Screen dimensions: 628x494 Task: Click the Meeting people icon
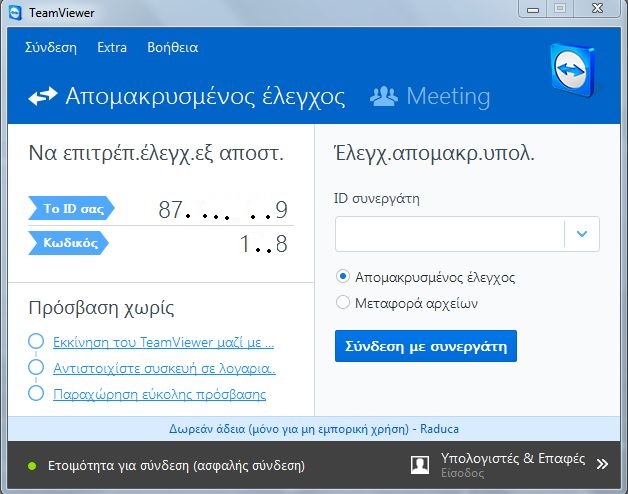[384, 96]
